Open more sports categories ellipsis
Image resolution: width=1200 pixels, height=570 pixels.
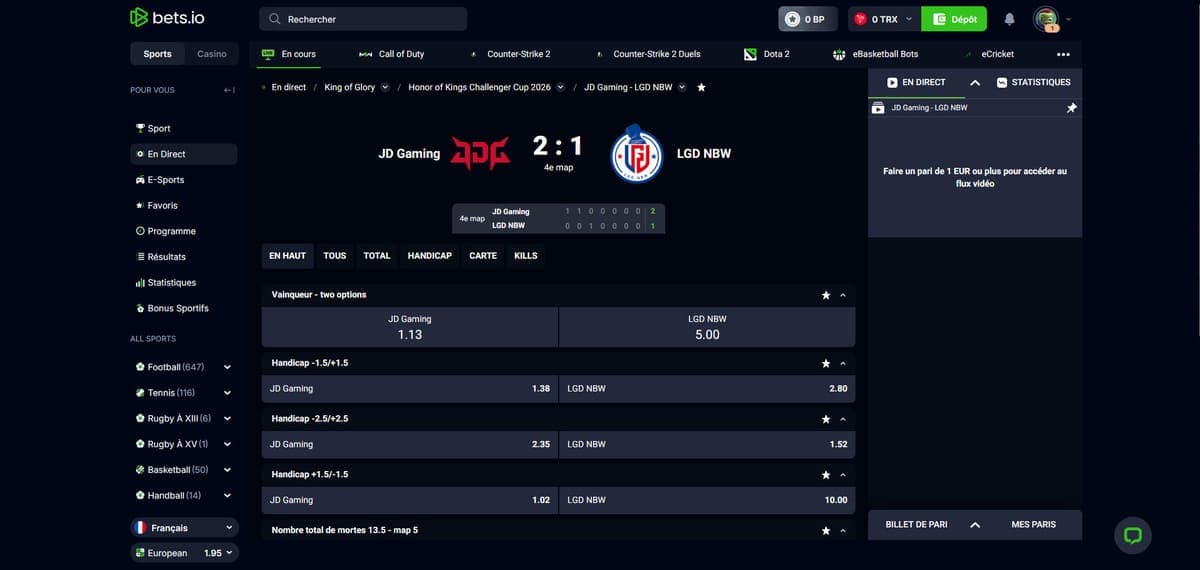pyautogui.click(x=1063, y=54)
